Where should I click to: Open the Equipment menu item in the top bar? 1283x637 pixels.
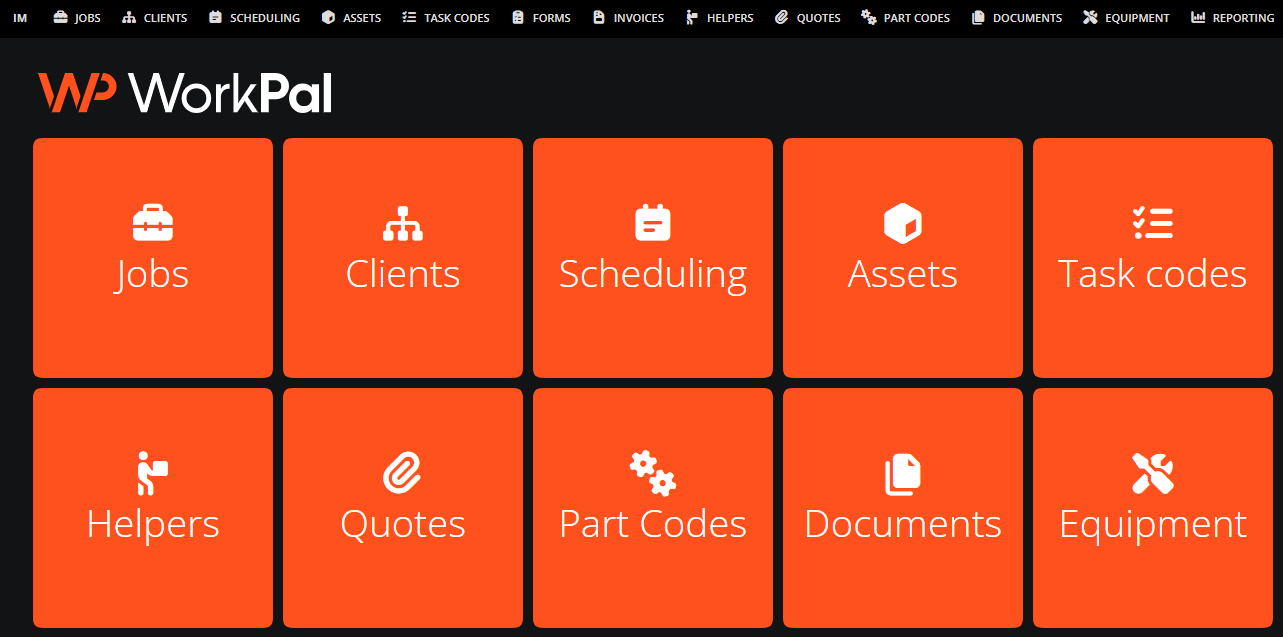1126,17
